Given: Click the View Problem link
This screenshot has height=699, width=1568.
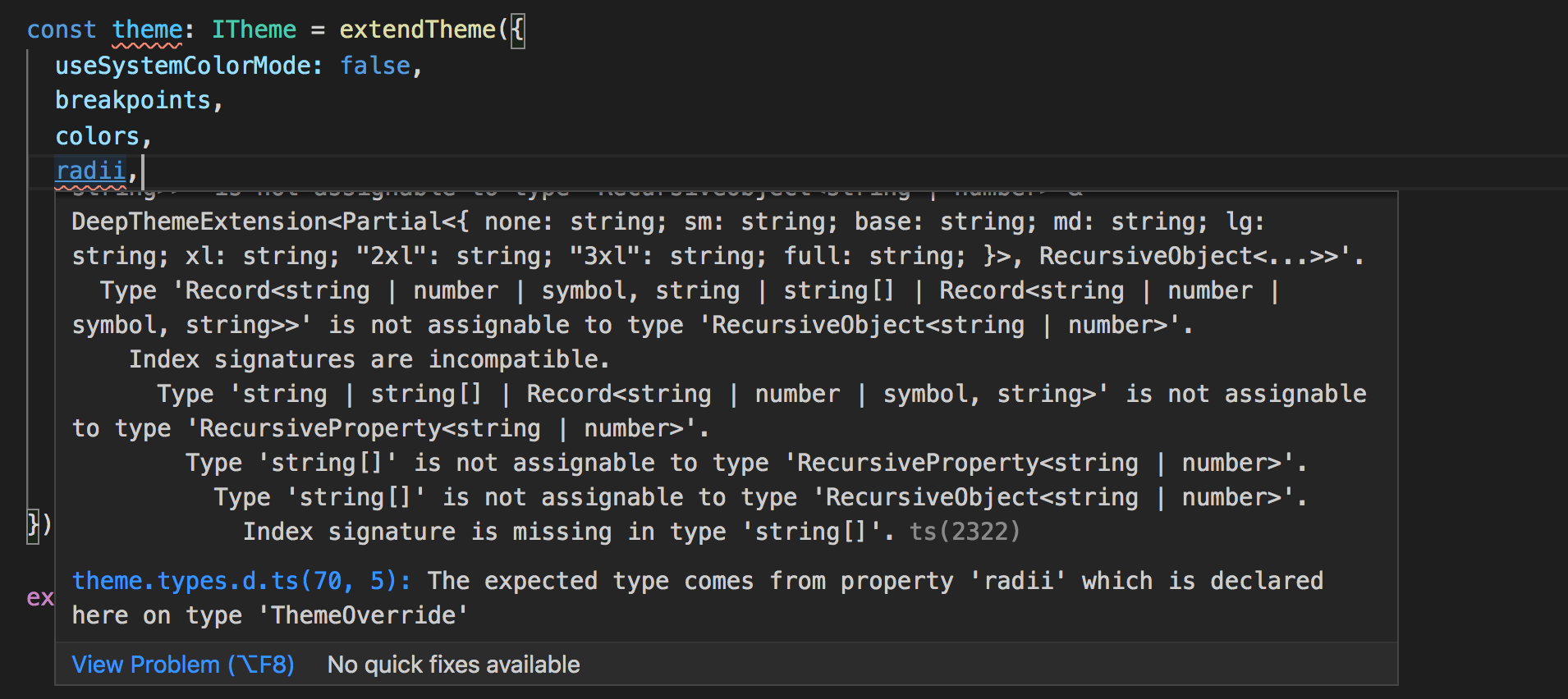Looking at the screenshot, I should pyautogui.click(x=182, y=665).
